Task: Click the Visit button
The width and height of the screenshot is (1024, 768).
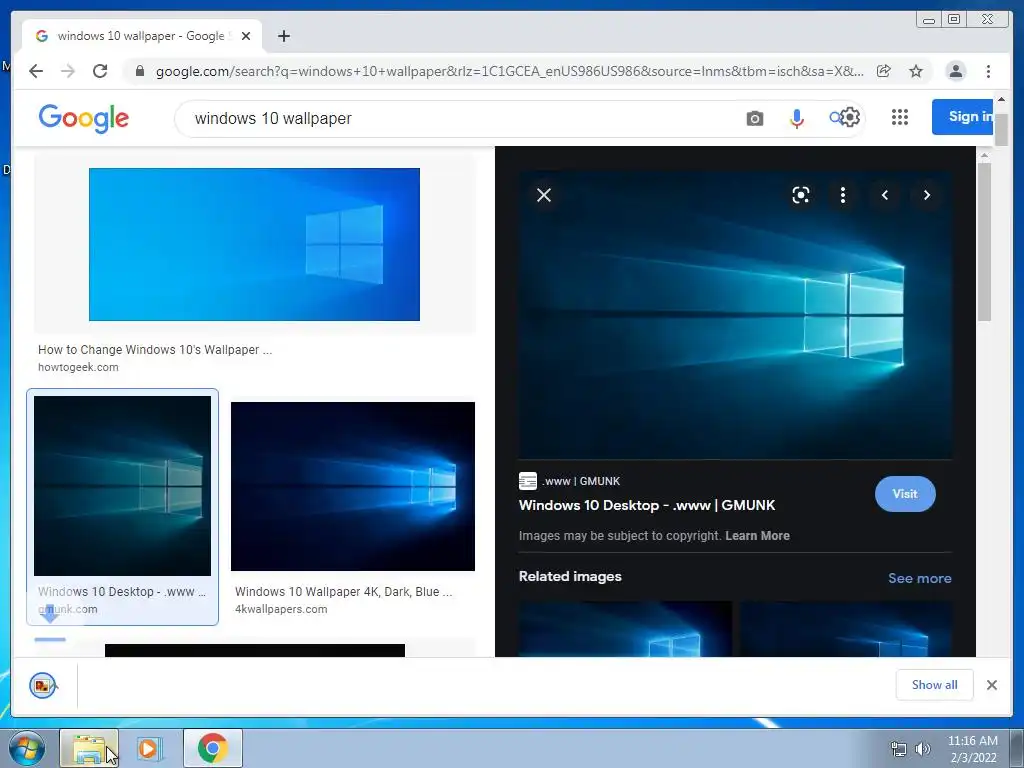Action: click(905, 494)
